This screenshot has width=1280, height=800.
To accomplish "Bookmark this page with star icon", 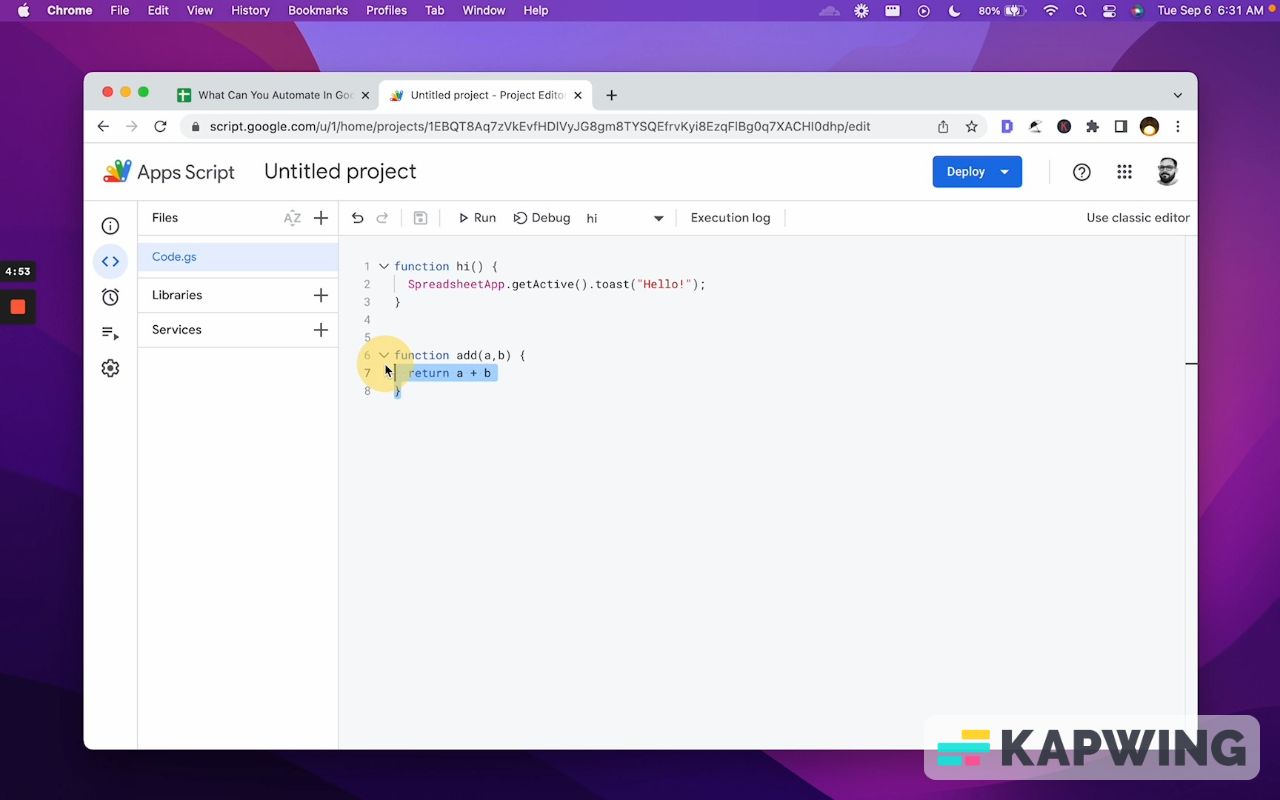I will tap(971, 126).
